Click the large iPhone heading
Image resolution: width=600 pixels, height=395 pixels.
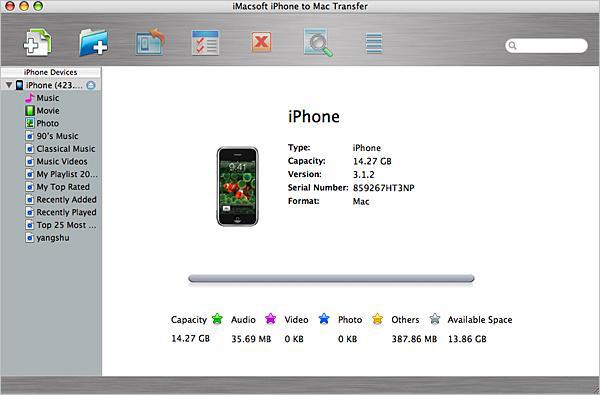[x=314, y=116]
